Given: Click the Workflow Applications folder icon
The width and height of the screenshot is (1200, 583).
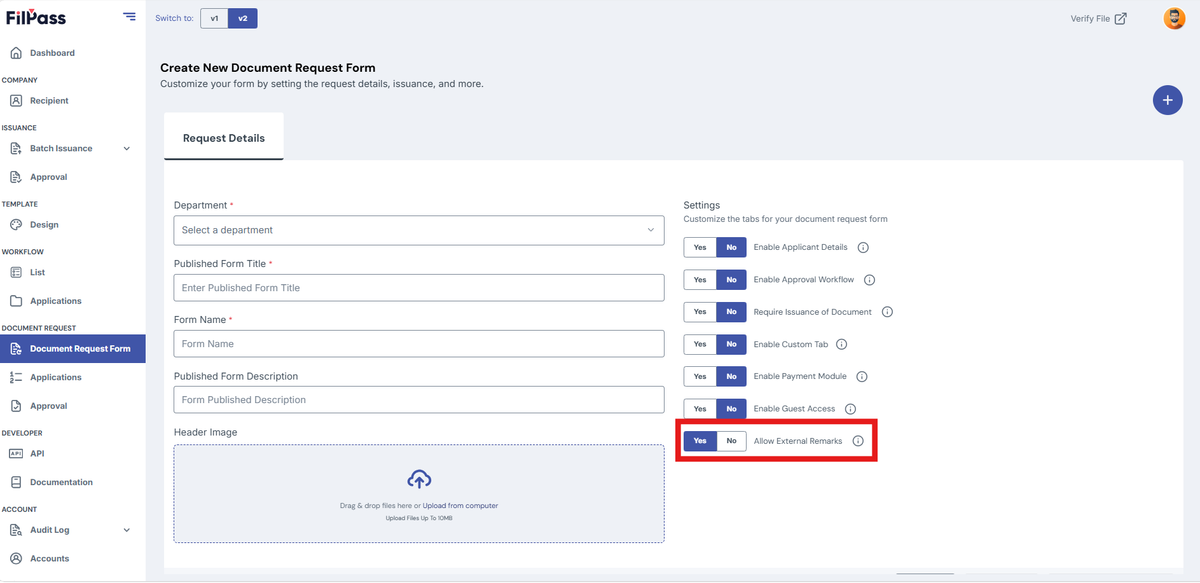Looking at the screenshot, I should pos(16,301).
